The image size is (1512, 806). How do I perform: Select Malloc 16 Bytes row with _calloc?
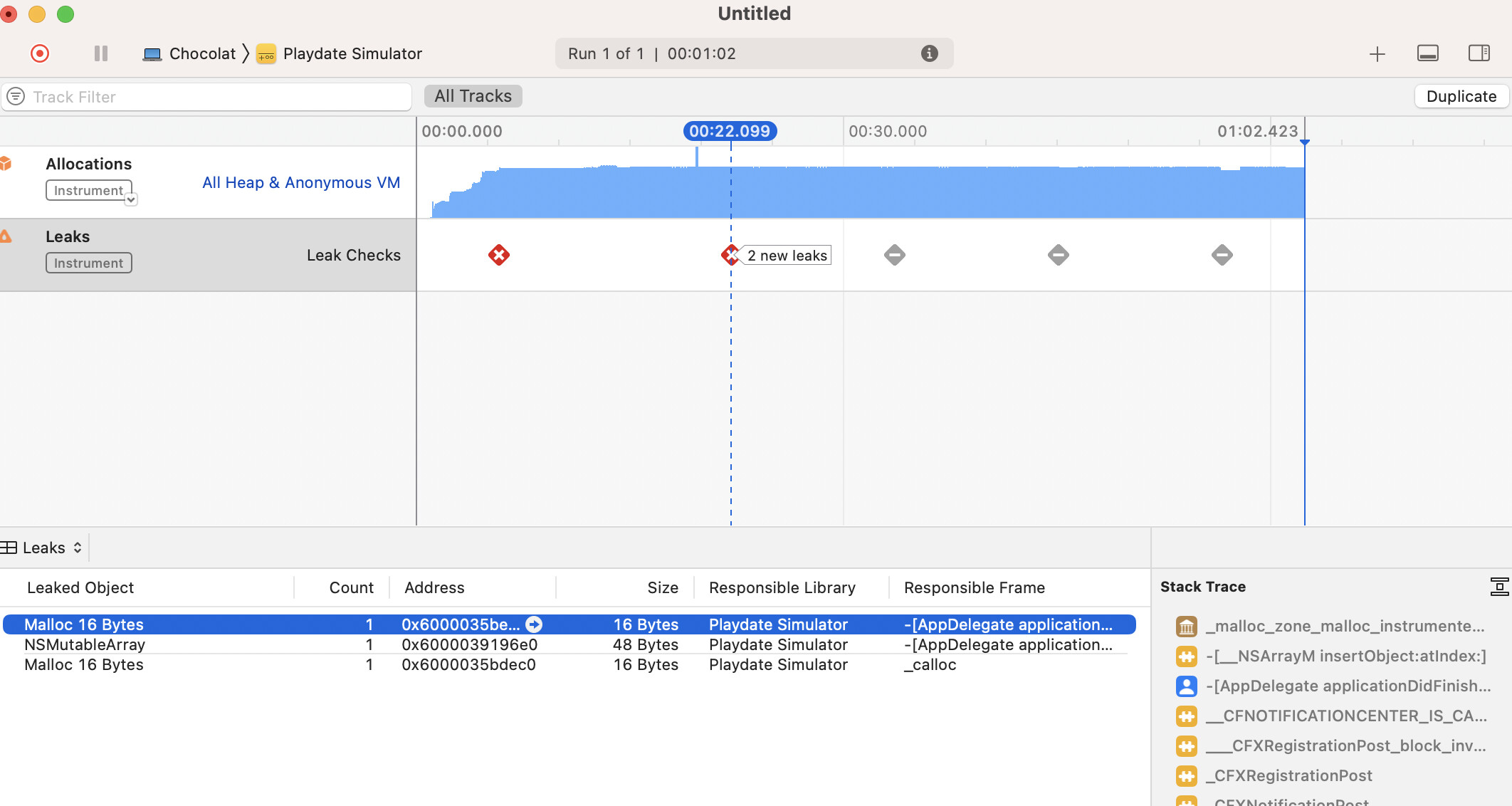point(569,664)
